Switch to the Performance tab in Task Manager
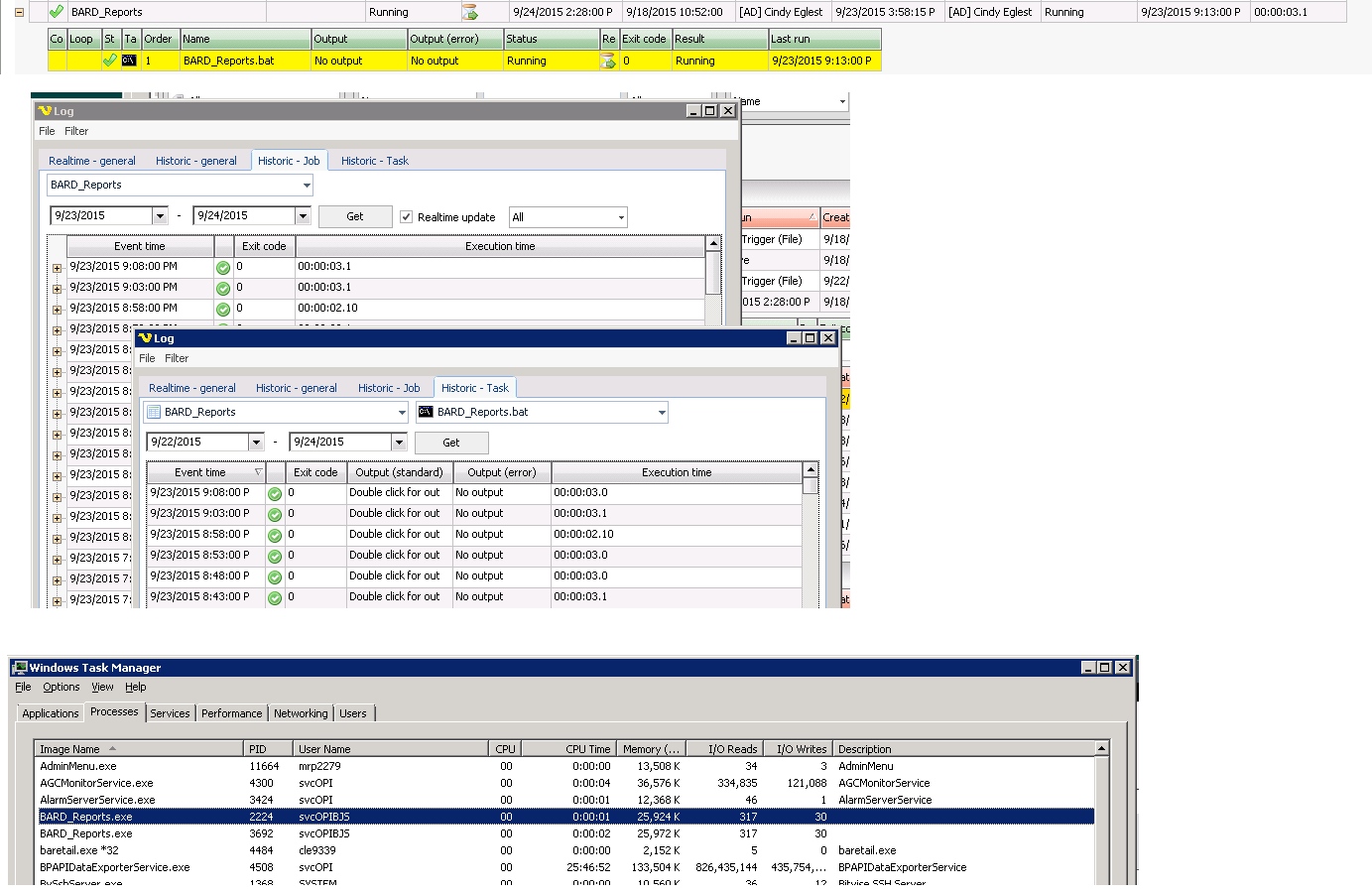This screenshot has height=893, width=1372. coord(231,713)
